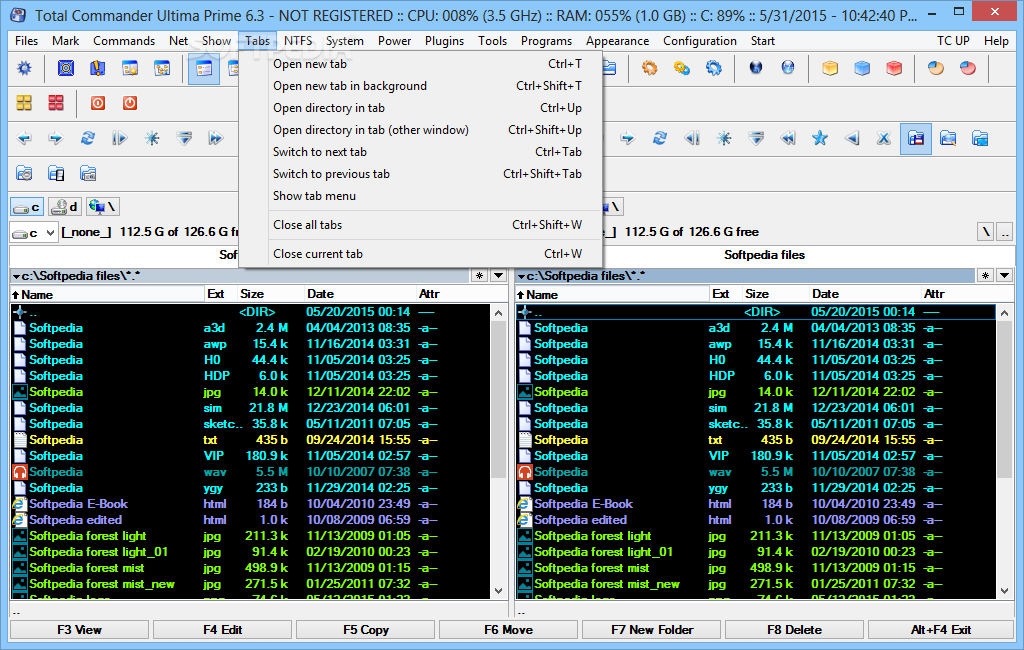Image resolution: width=1024 pixels, height=650 pixels.
Task: Click the orange pie chart icon
Action: (936, 68)
